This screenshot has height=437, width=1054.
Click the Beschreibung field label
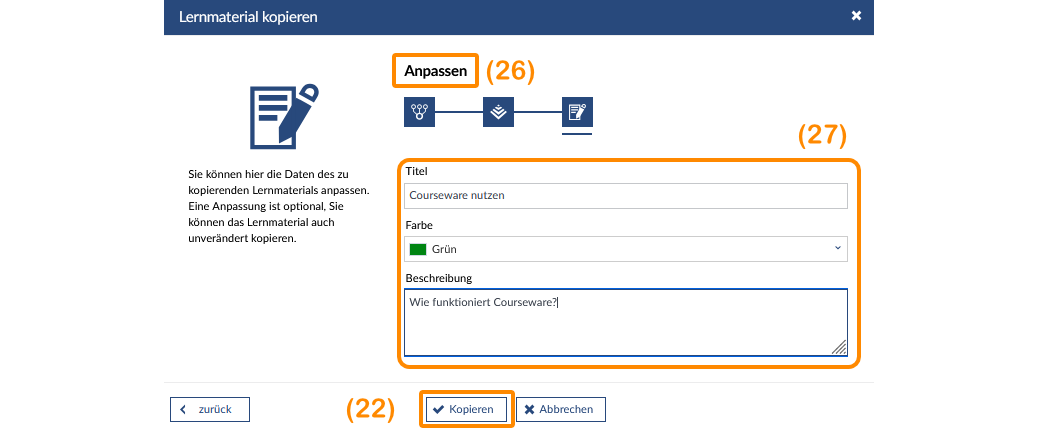438,277
